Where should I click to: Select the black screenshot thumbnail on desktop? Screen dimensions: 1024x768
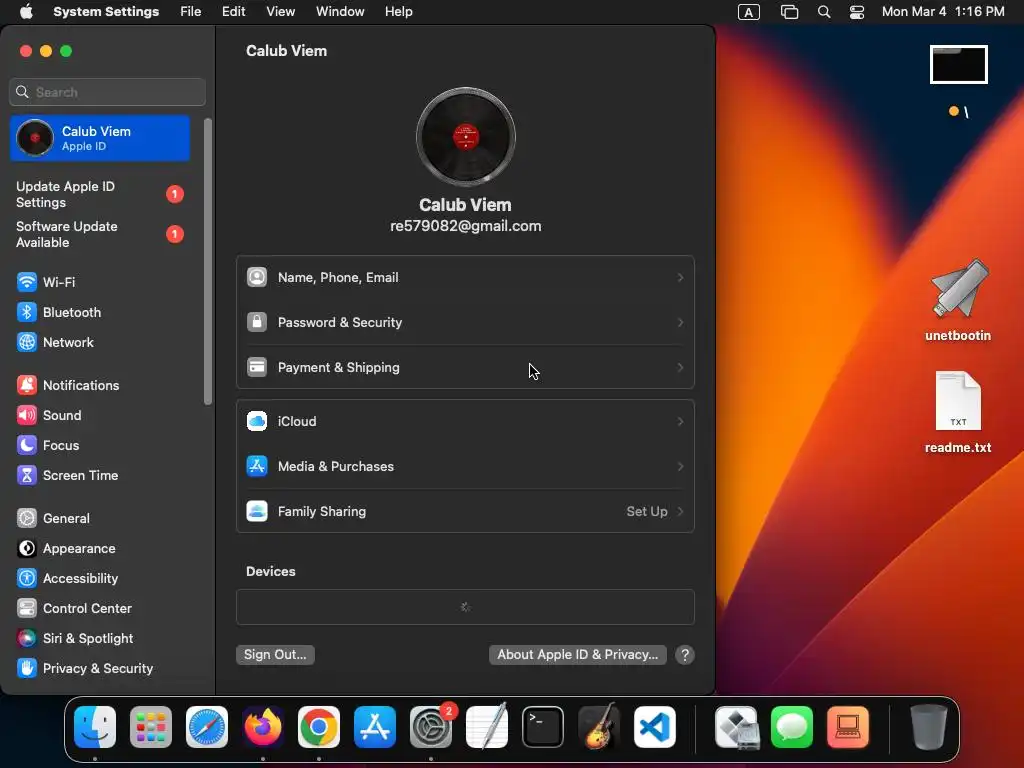click(x=959, y=65)
